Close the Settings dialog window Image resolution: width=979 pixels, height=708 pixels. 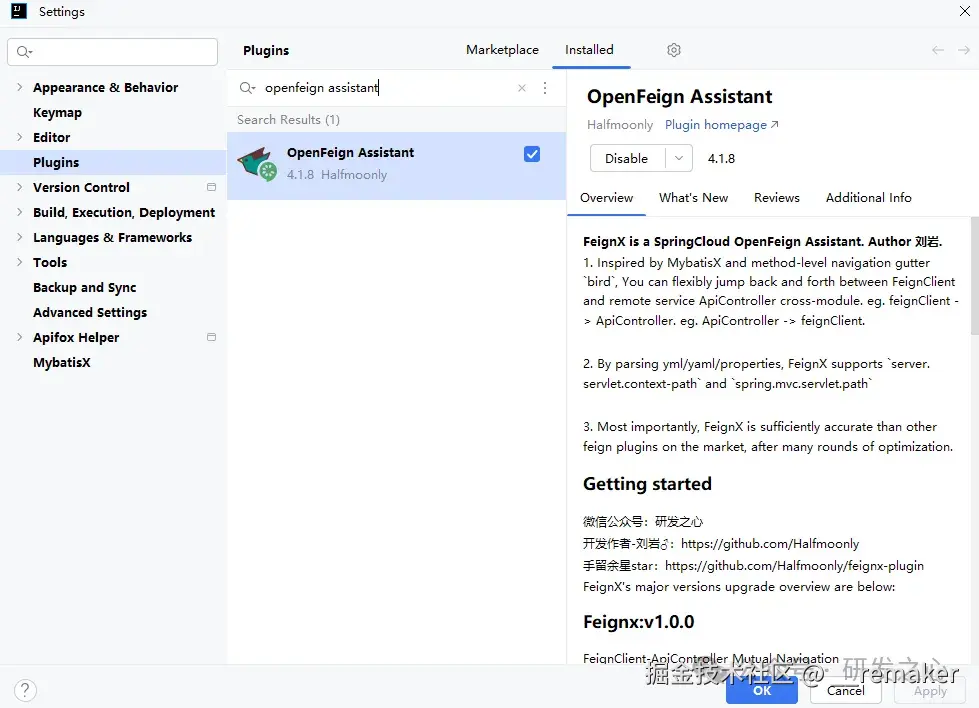coord(964,11)
